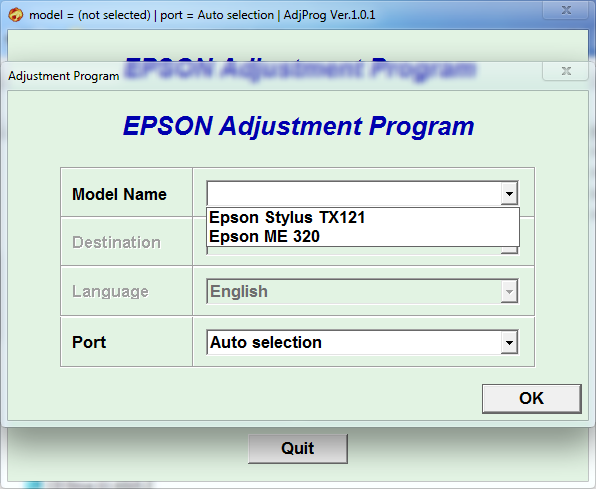Select Epson Stylus TX121 from model list
Viewport: 596px width, 489px height.
click(363, 218)
